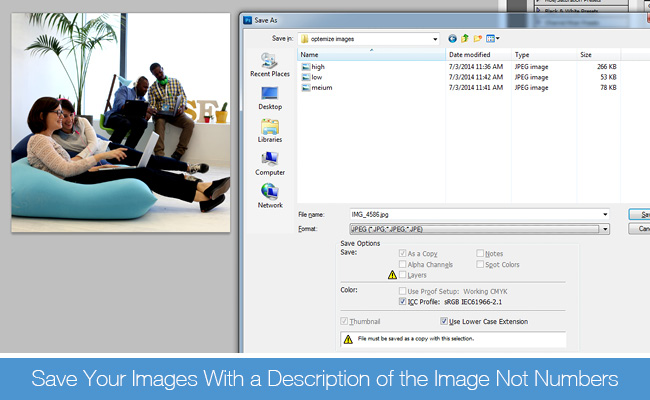650x400 pixels.
Task: Toggle the As a Copy checkbox
Action: 402,254
